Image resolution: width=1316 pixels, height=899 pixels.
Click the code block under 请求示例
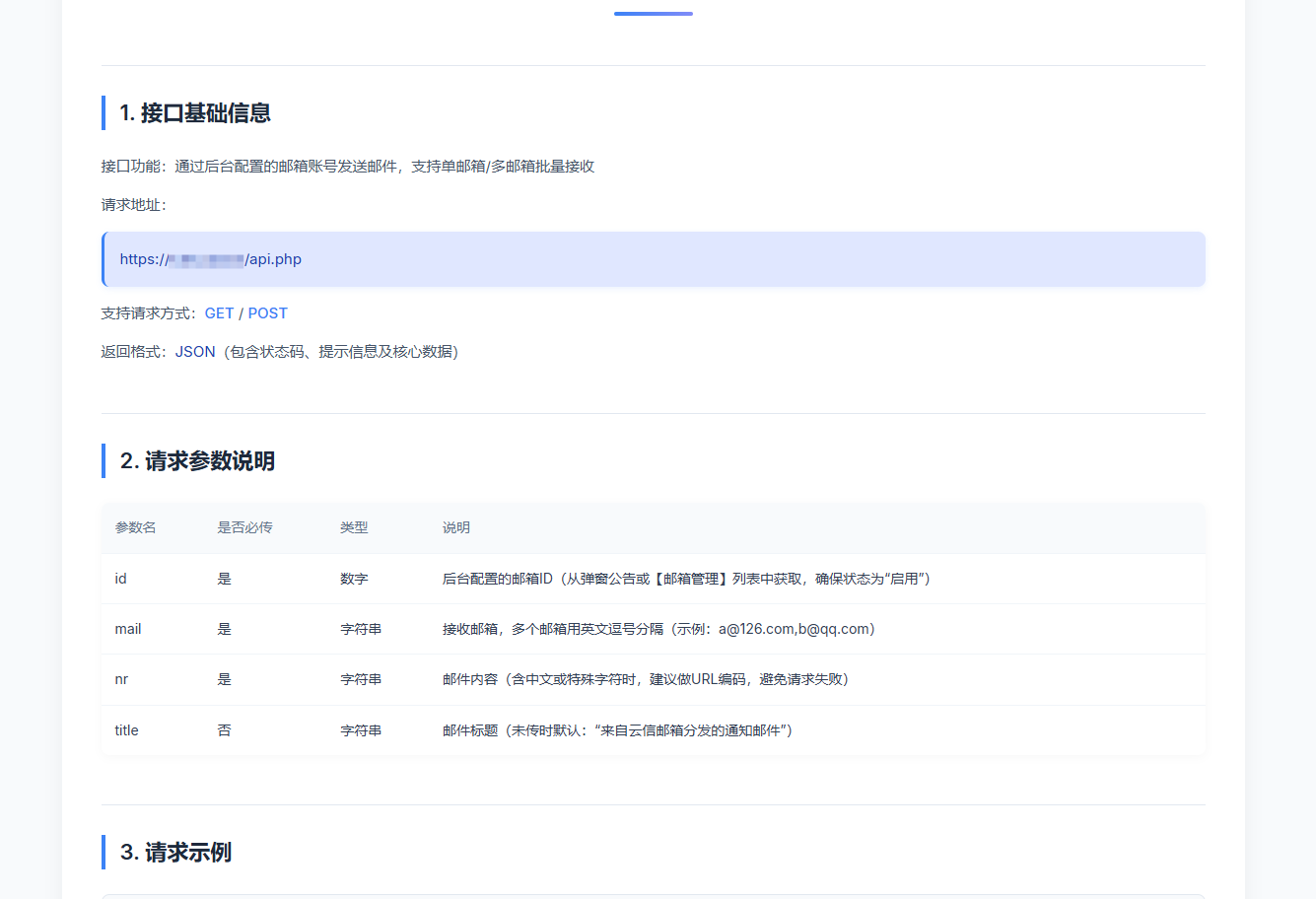click(x=653, y=895)
